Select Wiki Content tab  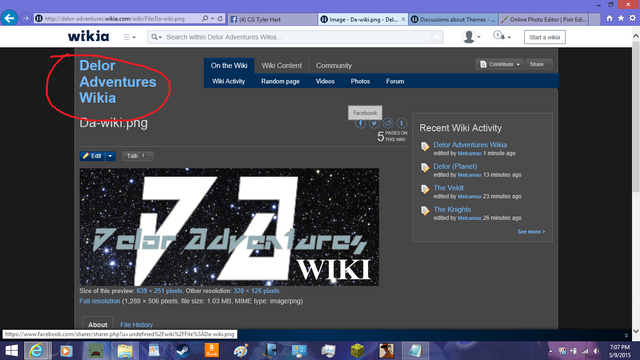[x=282, y=65]
